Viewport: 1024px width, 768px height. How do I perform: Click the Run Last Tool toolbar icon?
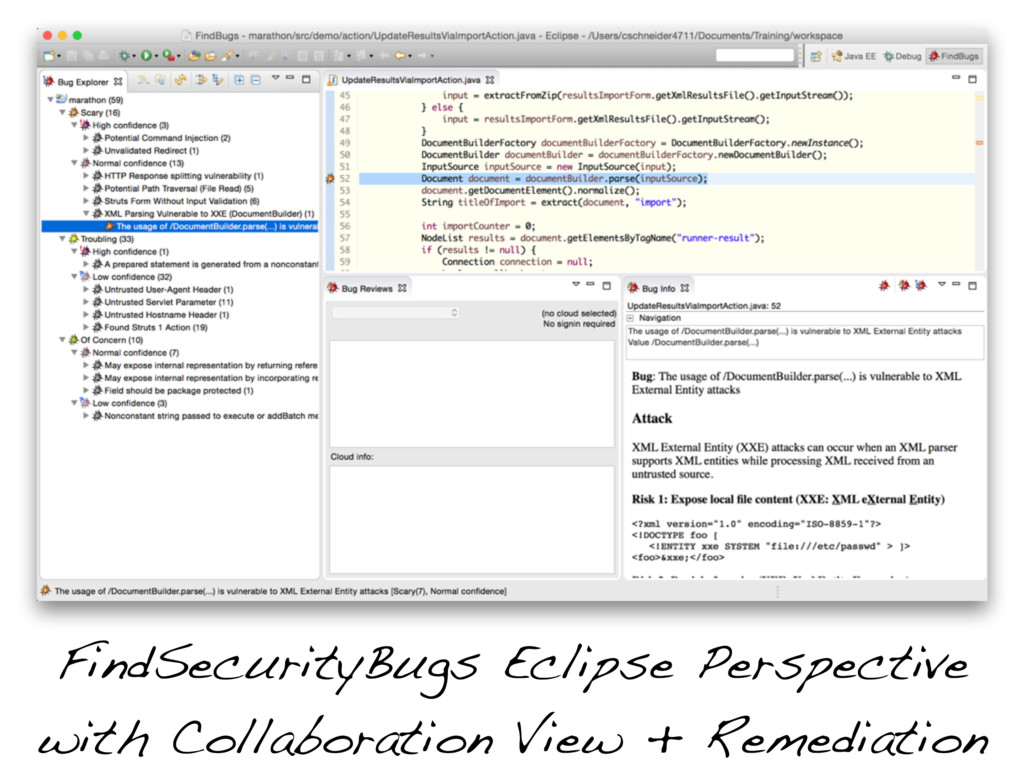[168, 56]
